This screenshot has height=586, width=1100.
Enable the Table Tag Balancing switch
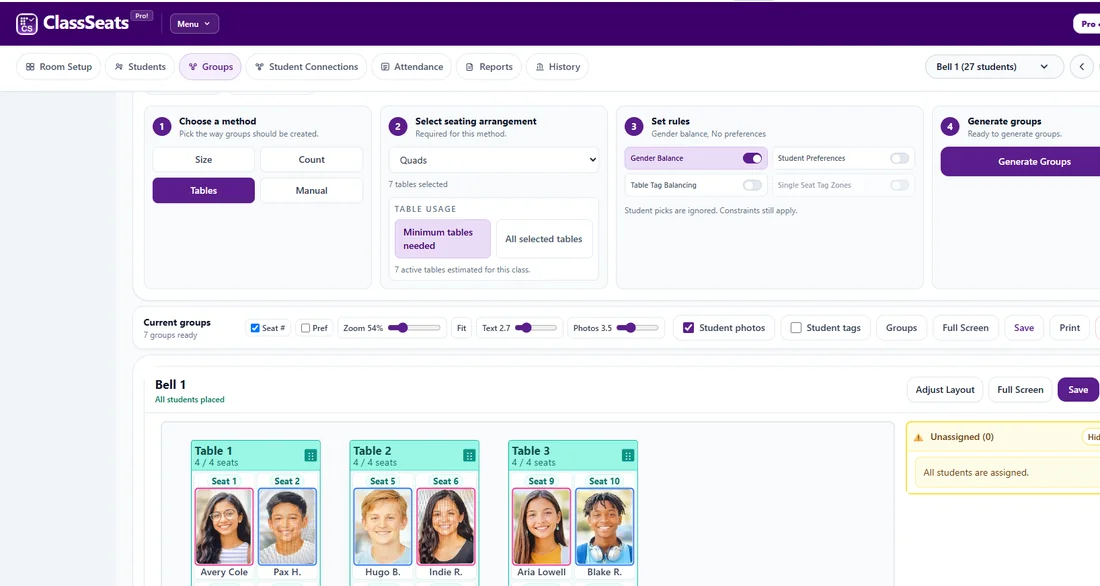pos(752,185)
